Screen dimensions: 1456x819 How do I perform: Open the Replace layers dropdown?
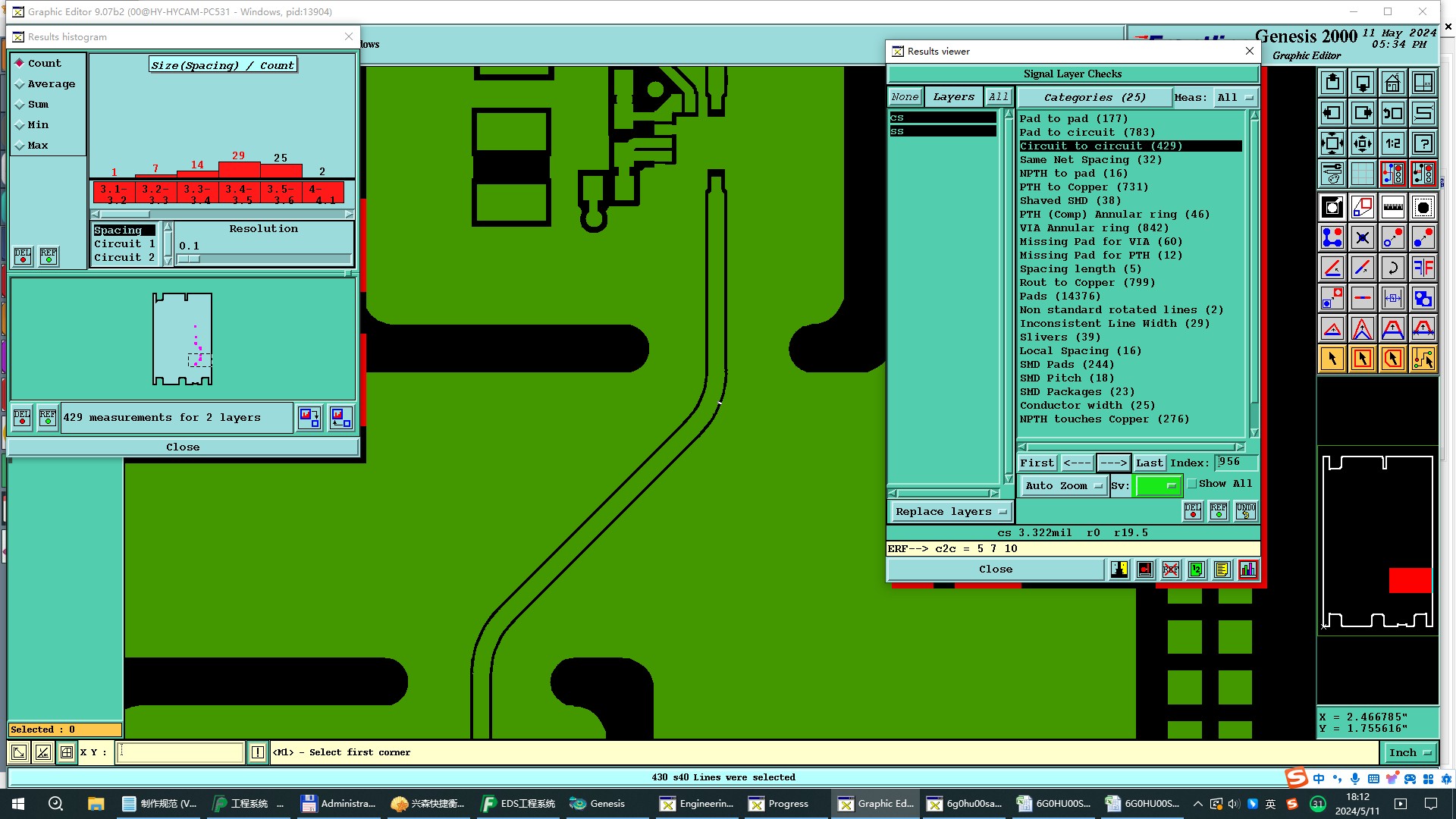point(951,512)
